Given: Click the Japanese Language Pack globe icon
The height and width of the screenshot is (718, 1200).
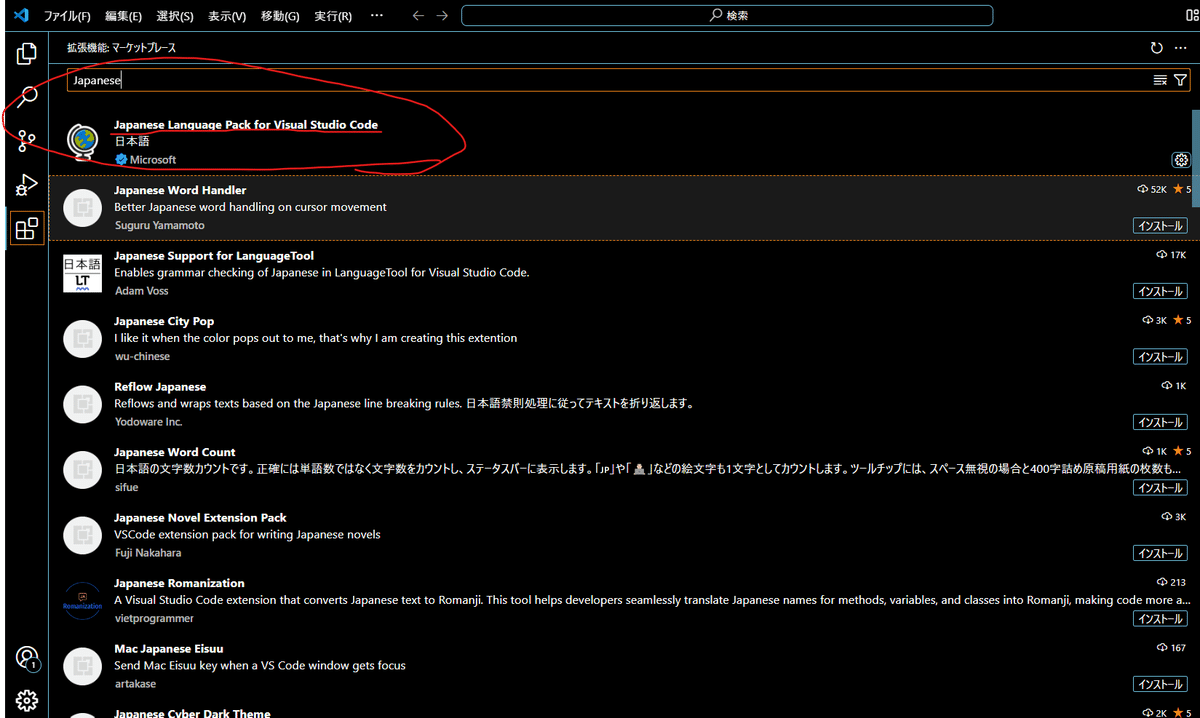Looking at the screenshot, I should (82, 142).
